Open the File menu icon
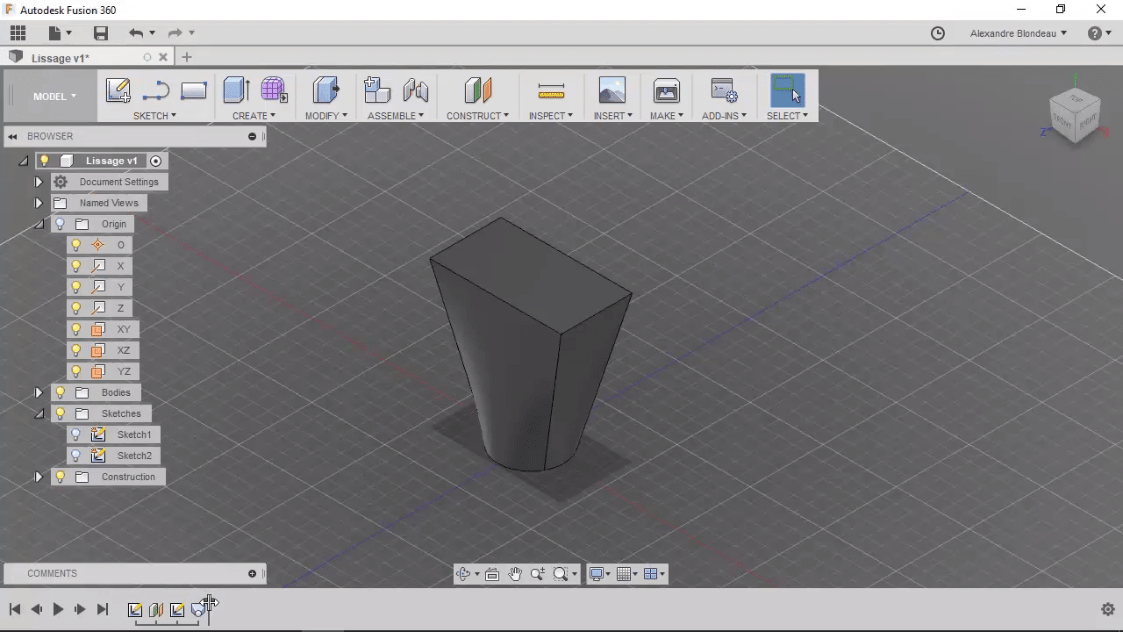 (x=59, y=33)
